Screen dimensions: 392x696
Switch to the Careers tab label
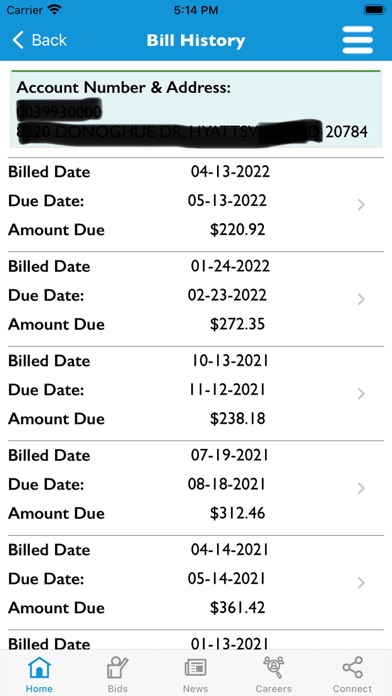[x=273, y=689]
